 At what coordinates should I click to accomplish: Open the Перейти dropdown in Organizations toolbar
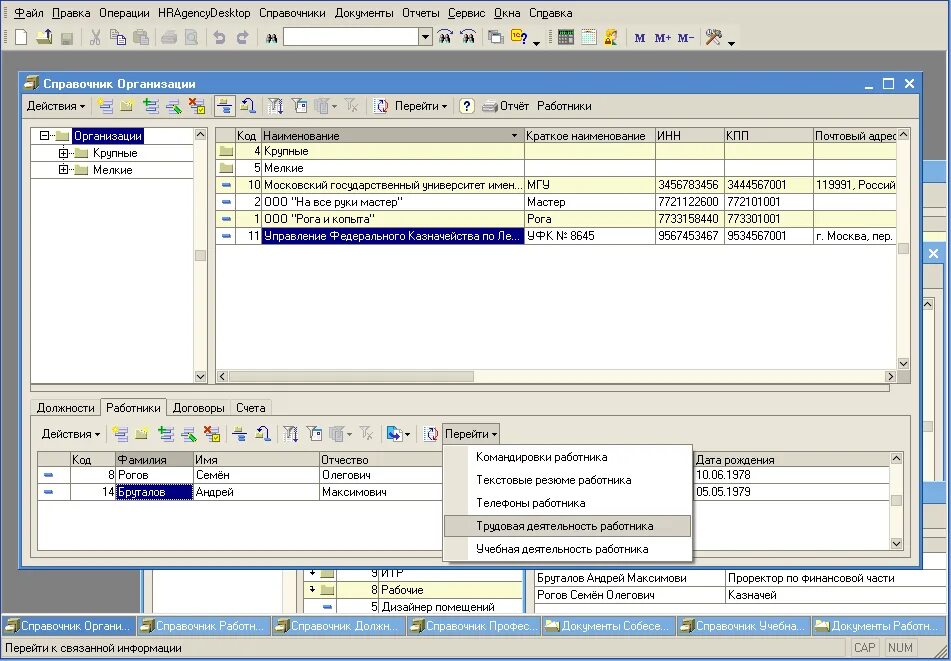421,106
